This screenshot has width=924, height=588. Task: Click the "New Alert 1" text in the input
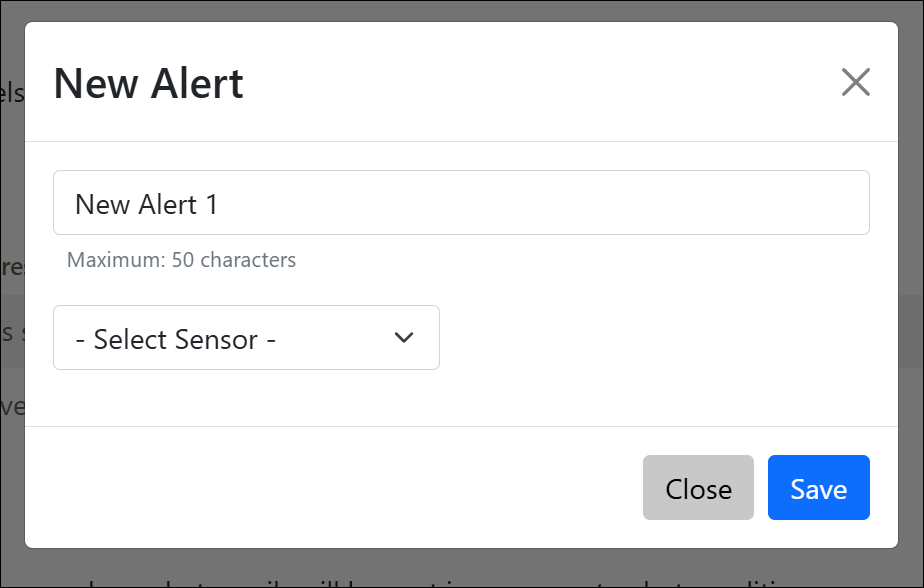click(x=146, y=205)
